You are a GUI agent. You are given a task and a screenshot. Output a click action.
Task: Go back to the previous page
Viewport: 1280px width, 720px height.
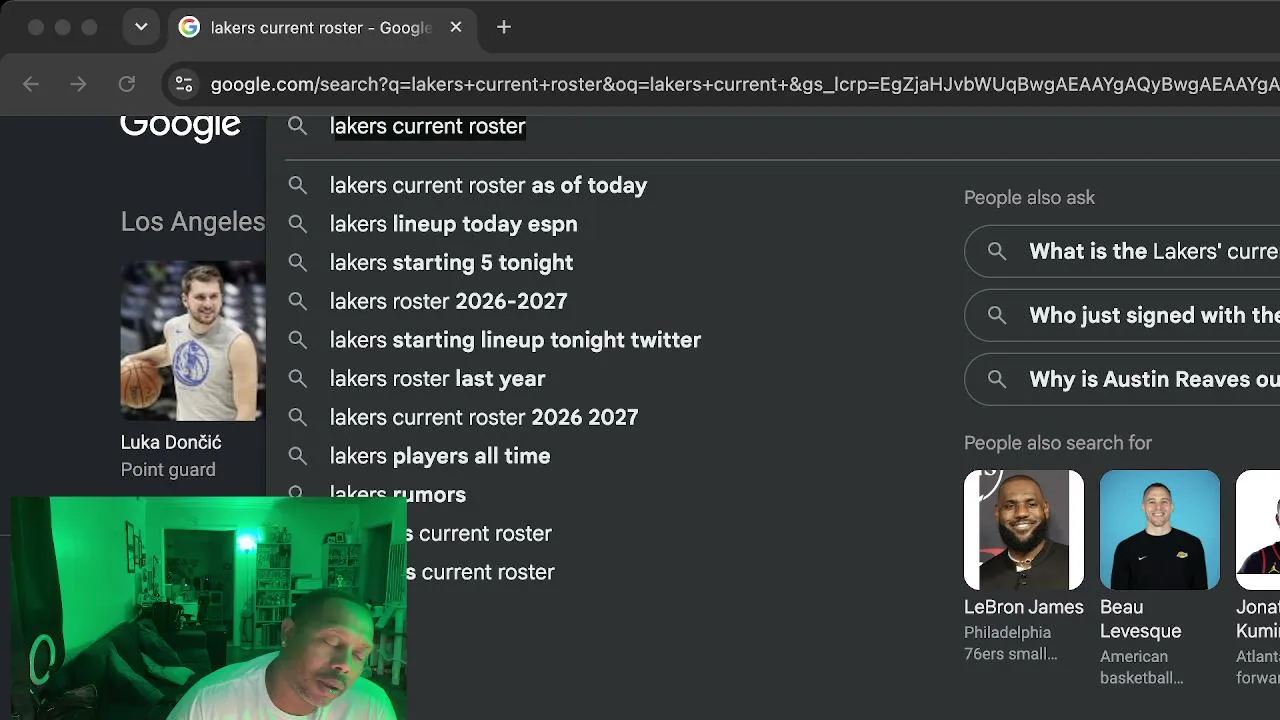point(31,84)
